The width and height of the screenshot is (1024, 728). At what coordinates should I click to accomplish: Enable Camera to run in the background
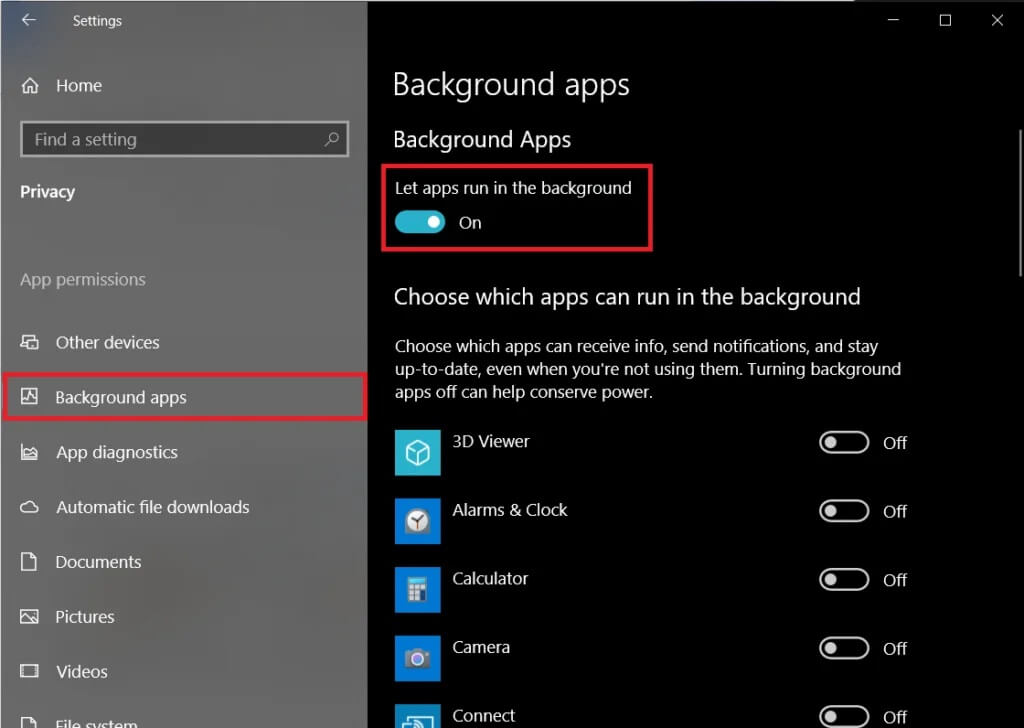[x=843, y=648]
